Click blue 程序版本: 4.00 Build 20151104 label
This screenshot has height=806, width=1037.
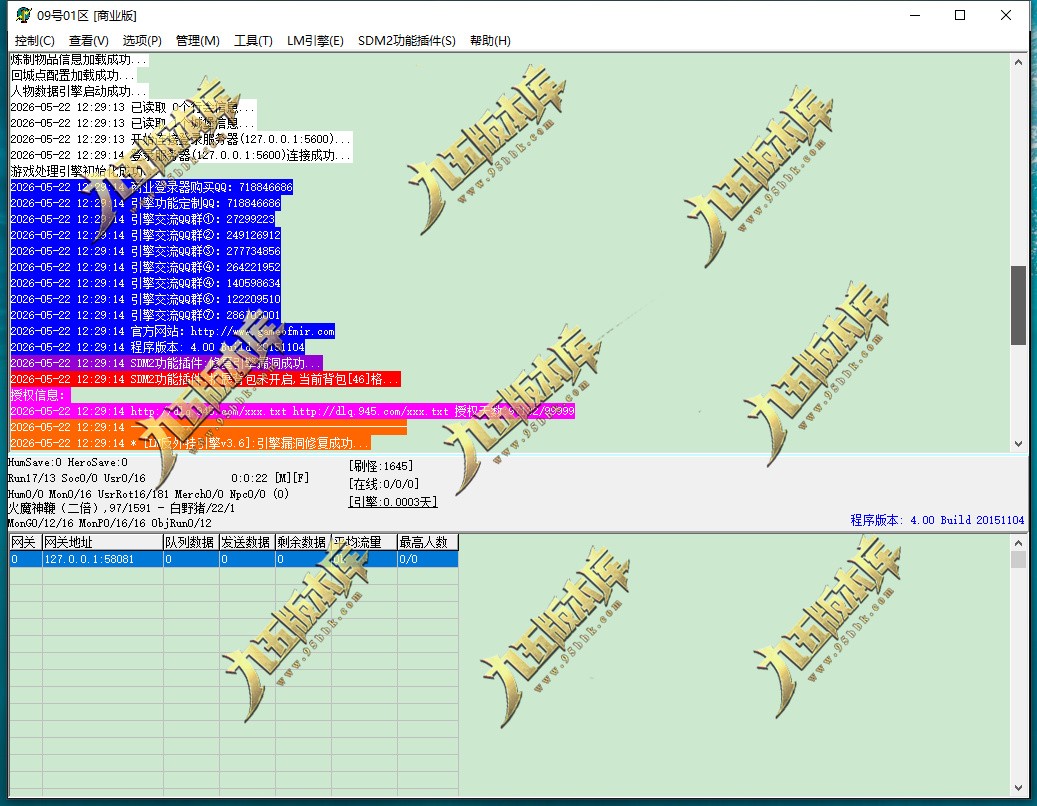[x=937, y=520]
